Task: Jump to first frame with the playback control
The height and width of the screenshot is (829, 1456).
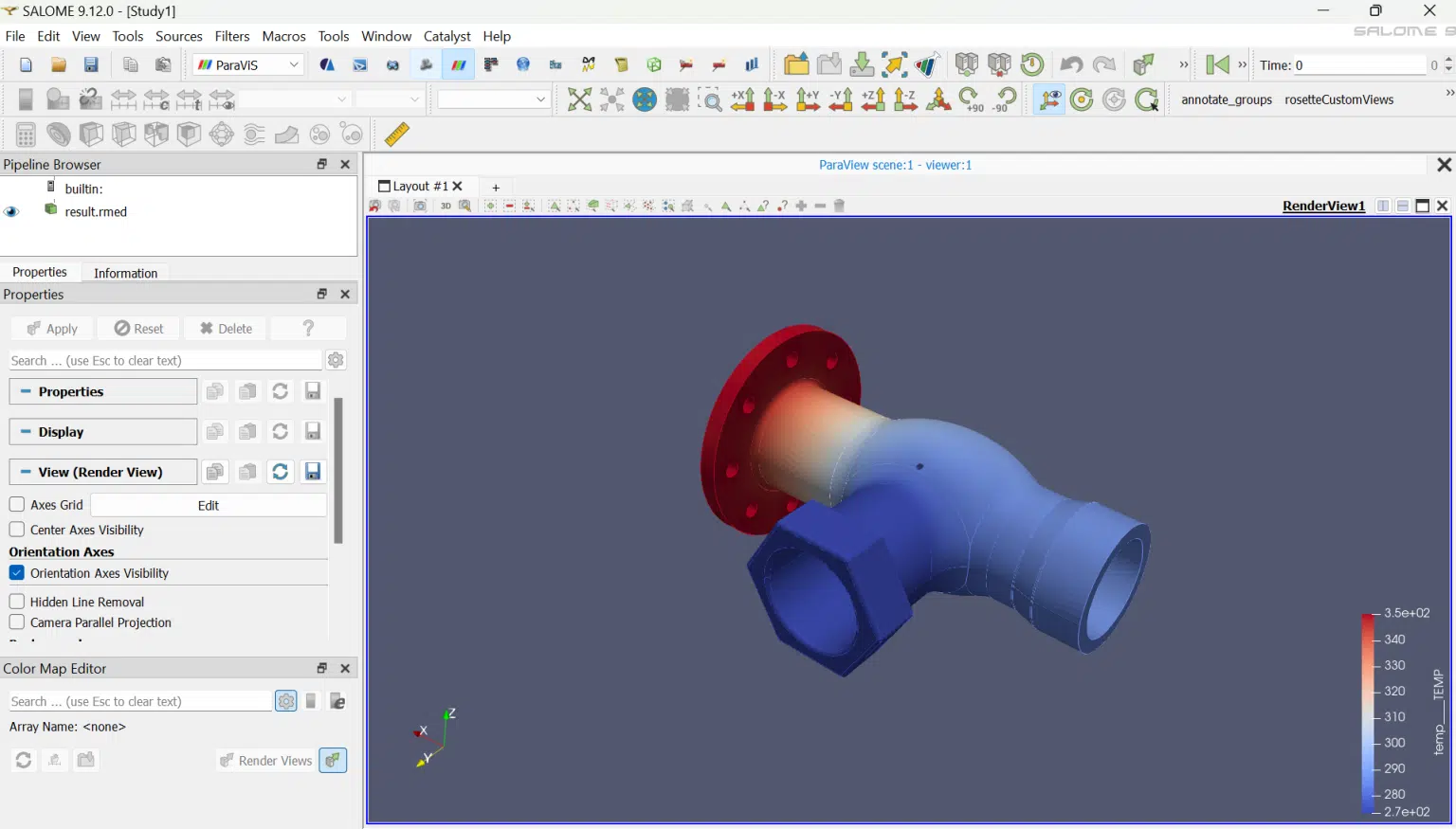Action: tap(1216, 64)
